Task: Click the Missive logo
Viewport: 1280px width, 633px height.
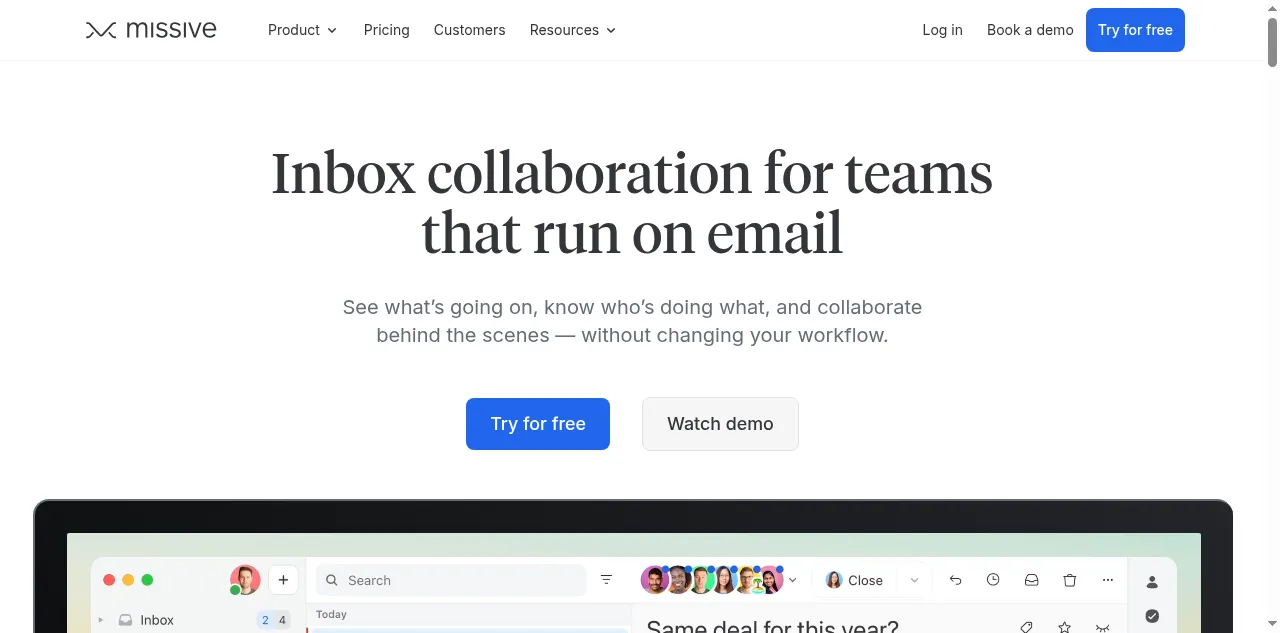Action: click(151, 30)
